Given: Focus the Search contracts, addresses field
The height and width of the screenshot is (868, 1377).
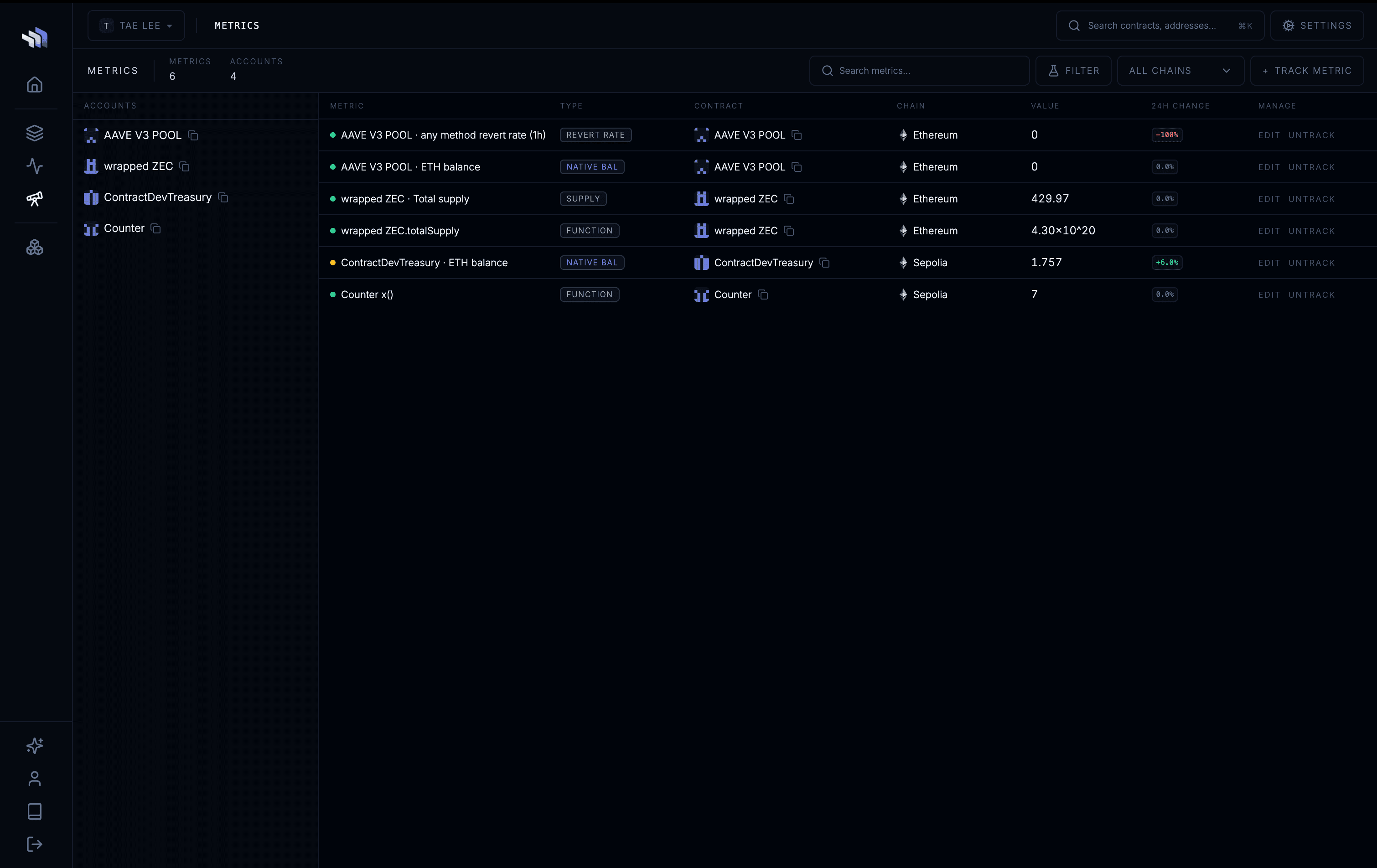Looking at the screenshot, I should coord(1160,25).
